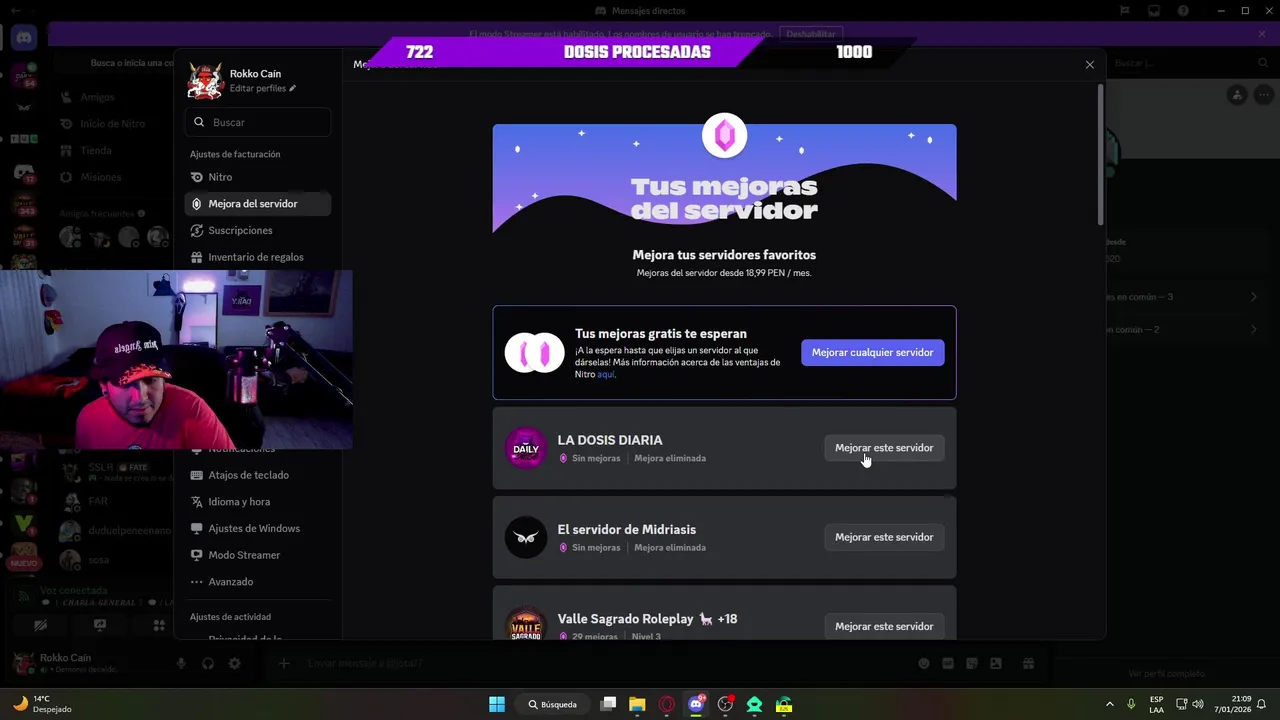Dismiss the Streamer mode banner
This screenshot has width=1280, height=720.
(x=1262, y=34)
